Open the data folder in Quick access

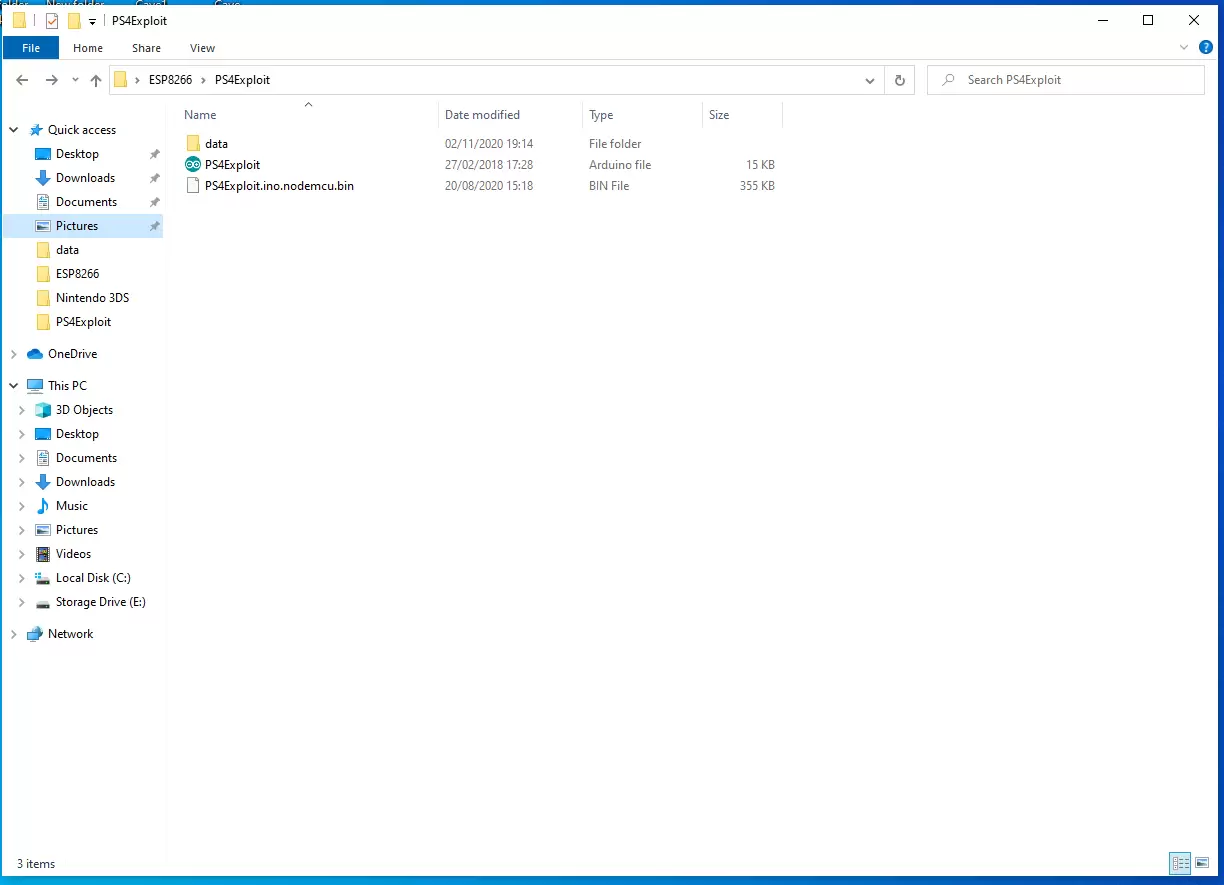click(67, 250)
